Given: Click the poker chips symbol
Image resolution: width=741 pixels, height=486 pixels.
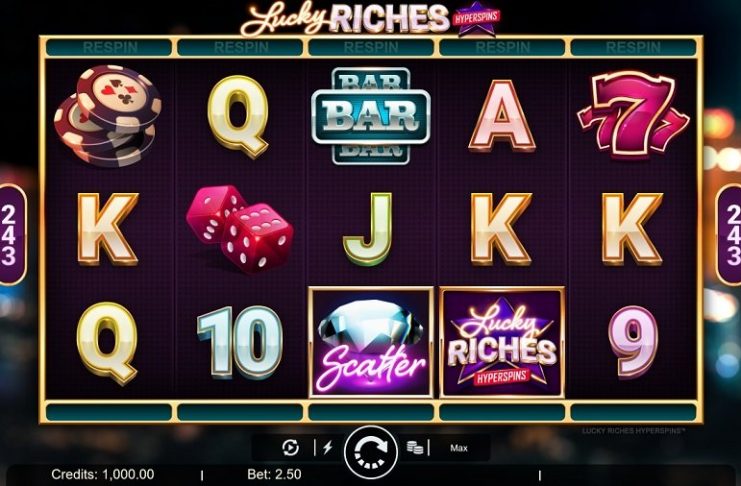Looking at the screenshot, I should [x=108, y=115].
